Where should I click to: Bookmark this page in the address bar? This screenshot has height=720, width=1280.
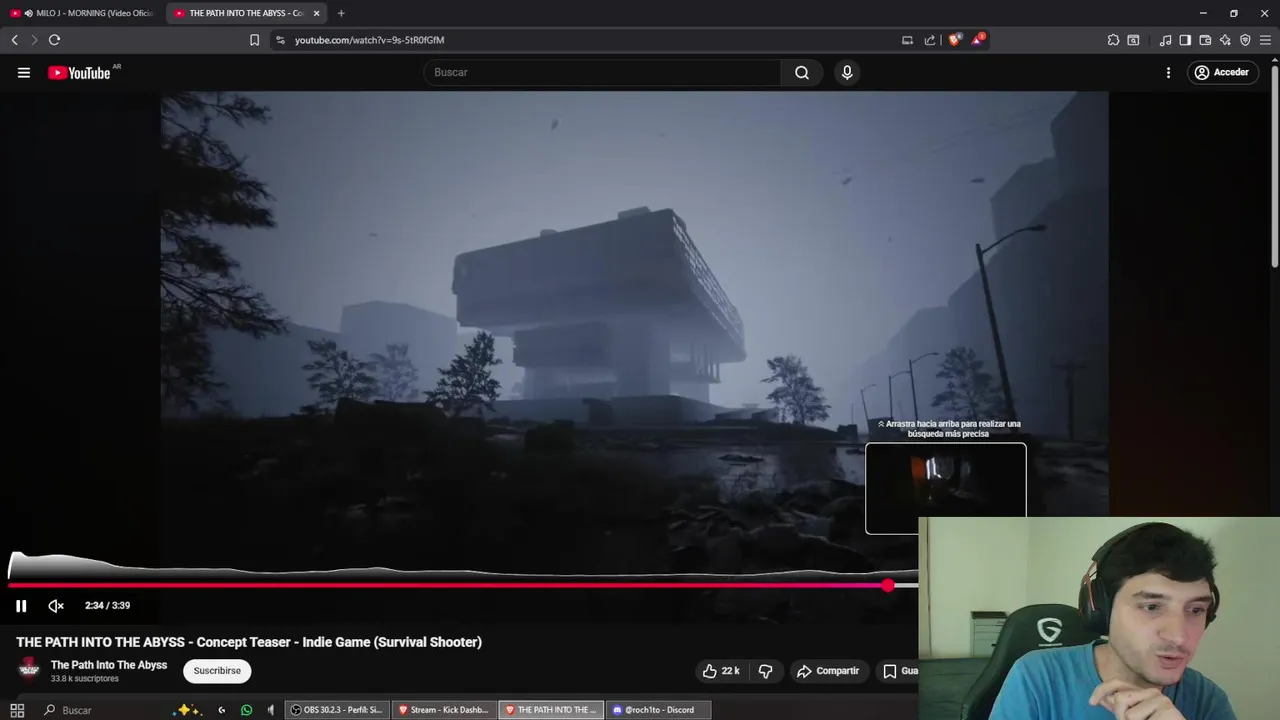click(254, 40)
